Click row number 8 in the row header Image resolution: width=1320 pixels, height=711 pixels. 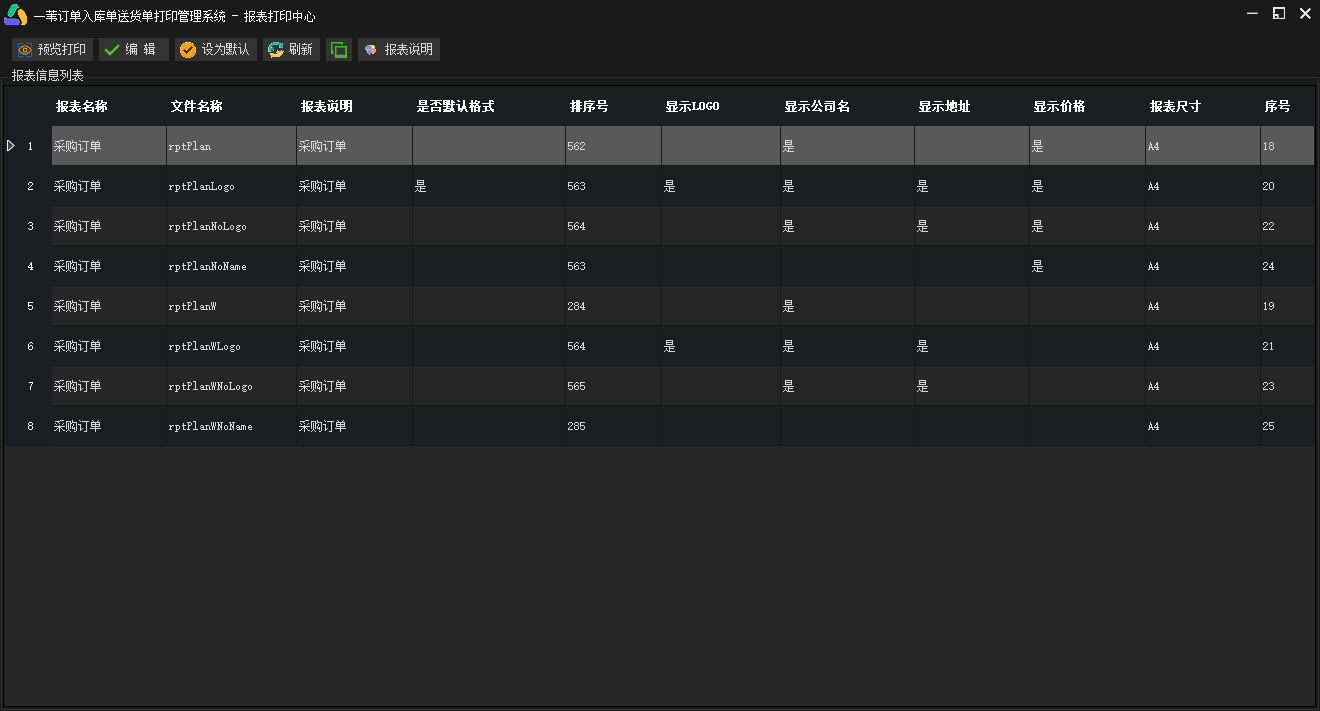click(x=30, y=426)
